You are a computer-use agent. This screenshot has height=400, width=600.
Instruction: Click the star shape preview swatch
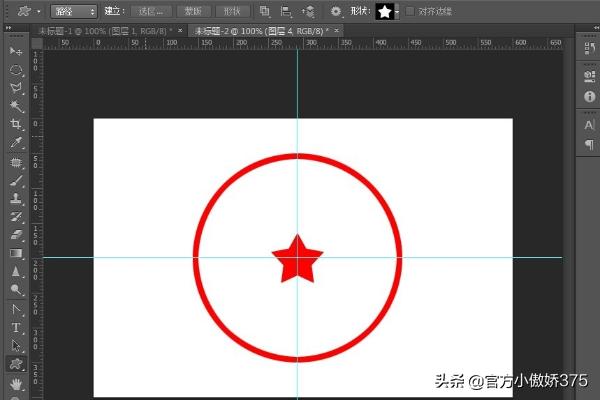coord(385,12)
